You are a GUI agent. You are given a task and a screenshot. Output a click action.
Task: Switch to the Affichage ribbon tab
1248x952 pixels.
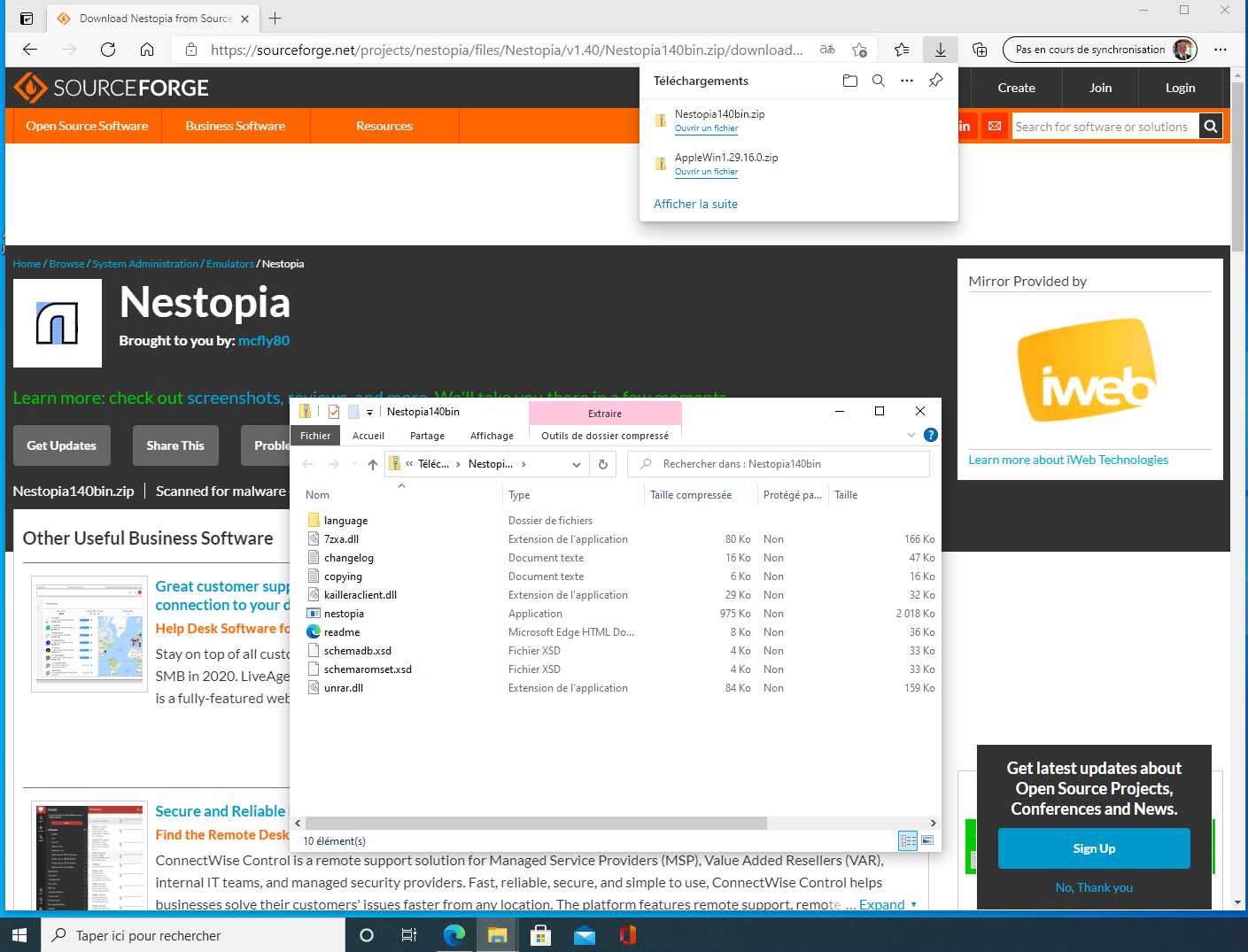coord(492,436)
